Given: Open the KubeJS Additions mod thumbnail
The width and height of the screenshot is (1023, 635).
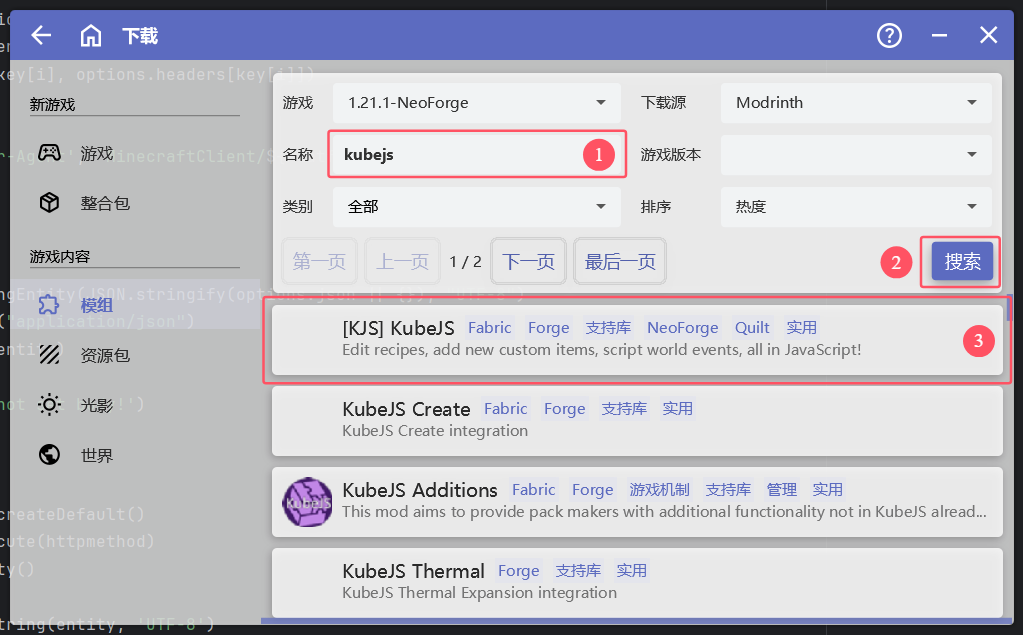Looking at the screenshot, I should (x=307, y=502).
